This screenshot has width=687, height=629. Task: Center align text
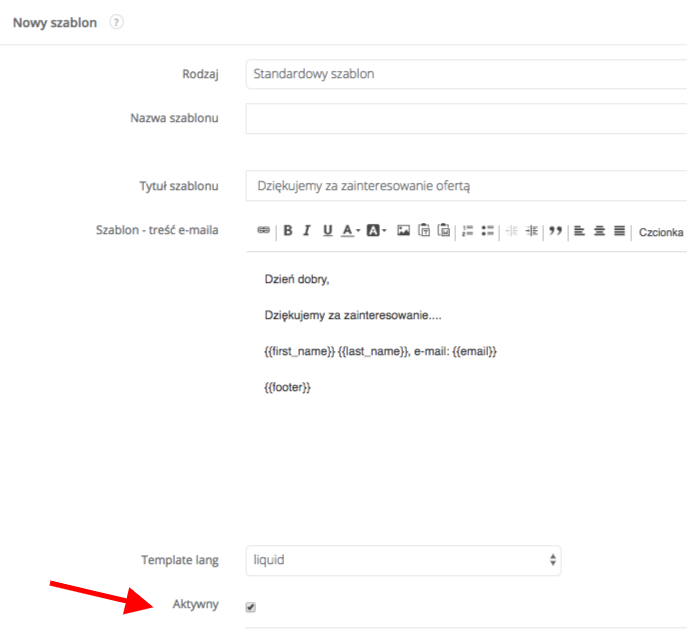[599, 230]
